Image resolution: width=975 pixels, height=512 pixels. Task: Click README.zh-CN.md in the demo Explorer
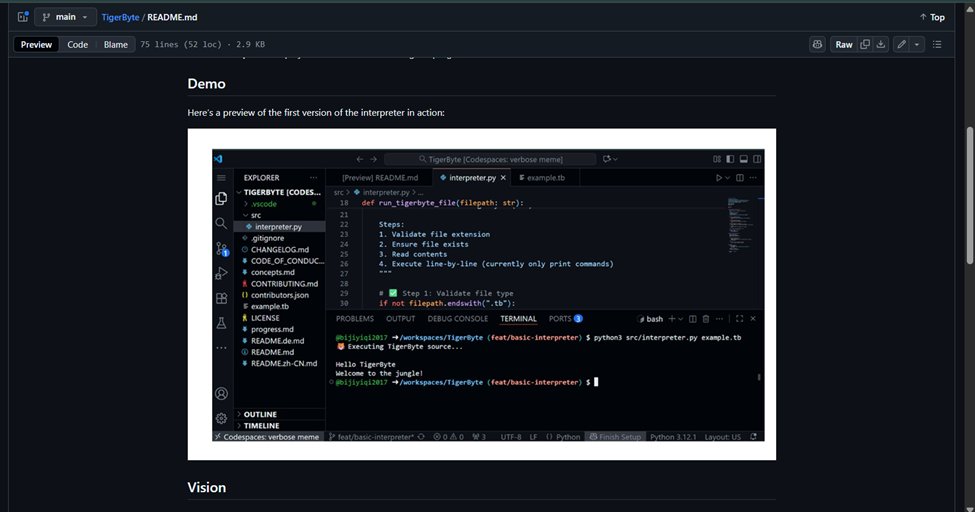279,363
